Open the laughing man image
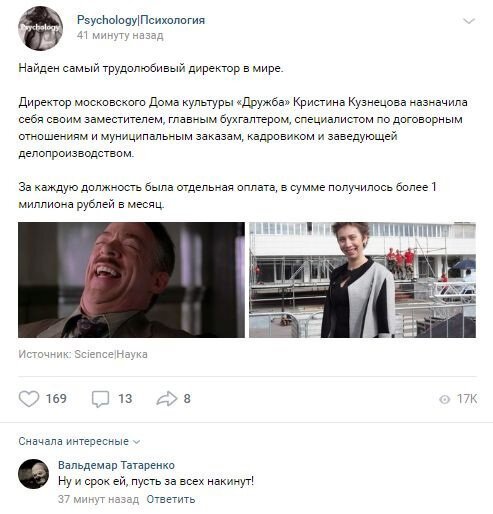The height and width of the screenshot is (514, 493). tap(131, 280)
